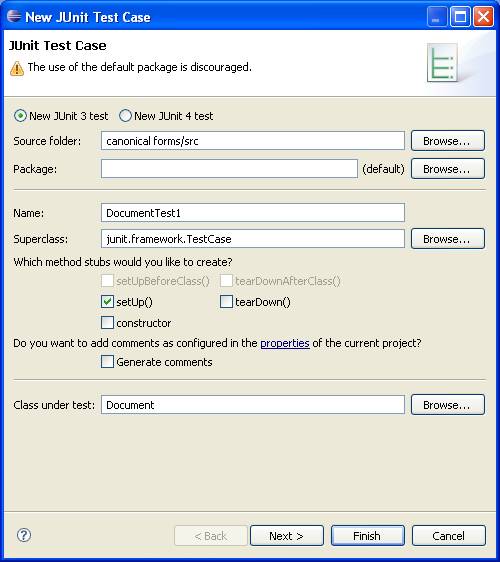Viewport: 500px width, 562px height.
Task: Click Finish to create test case
Action: 368,535
